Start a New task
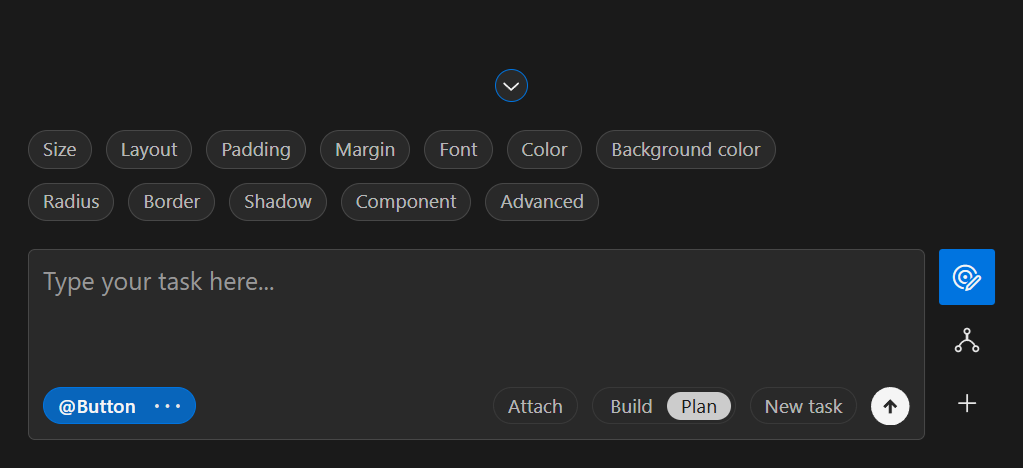1023x468 pixels. click(x=803, y=406)
